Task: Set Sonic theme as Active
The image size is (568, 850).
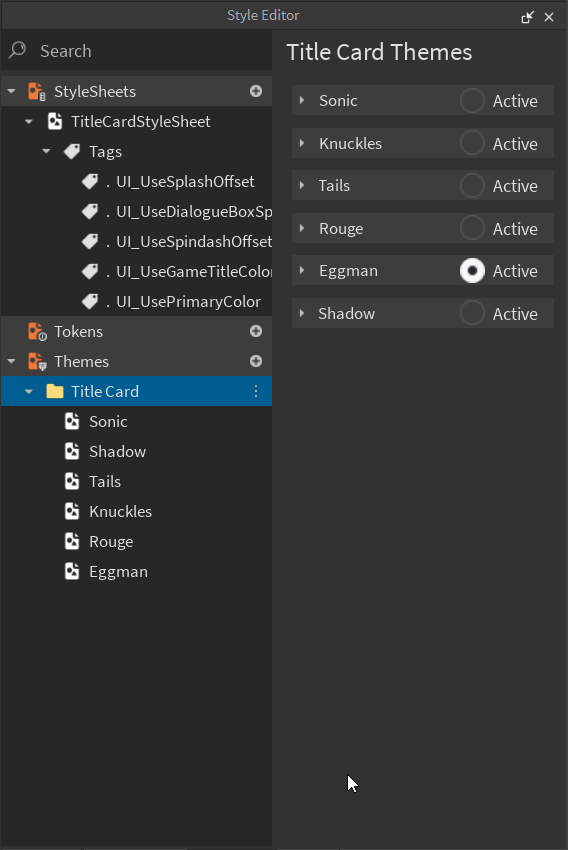Action: [x=472, y=100]
